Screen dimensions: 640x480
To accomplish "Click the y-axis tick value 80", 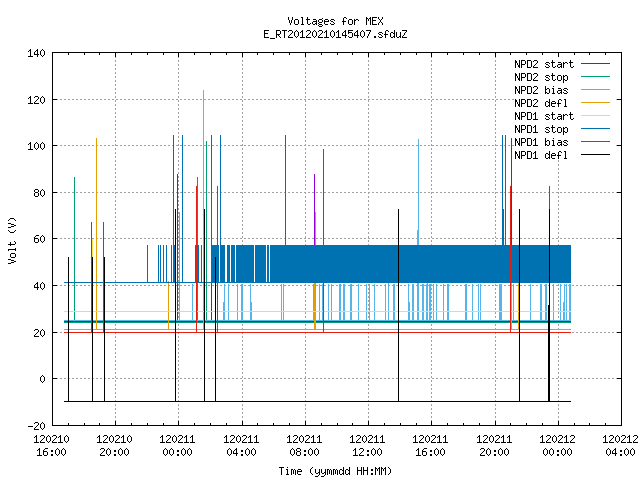I will pos(39,193).
